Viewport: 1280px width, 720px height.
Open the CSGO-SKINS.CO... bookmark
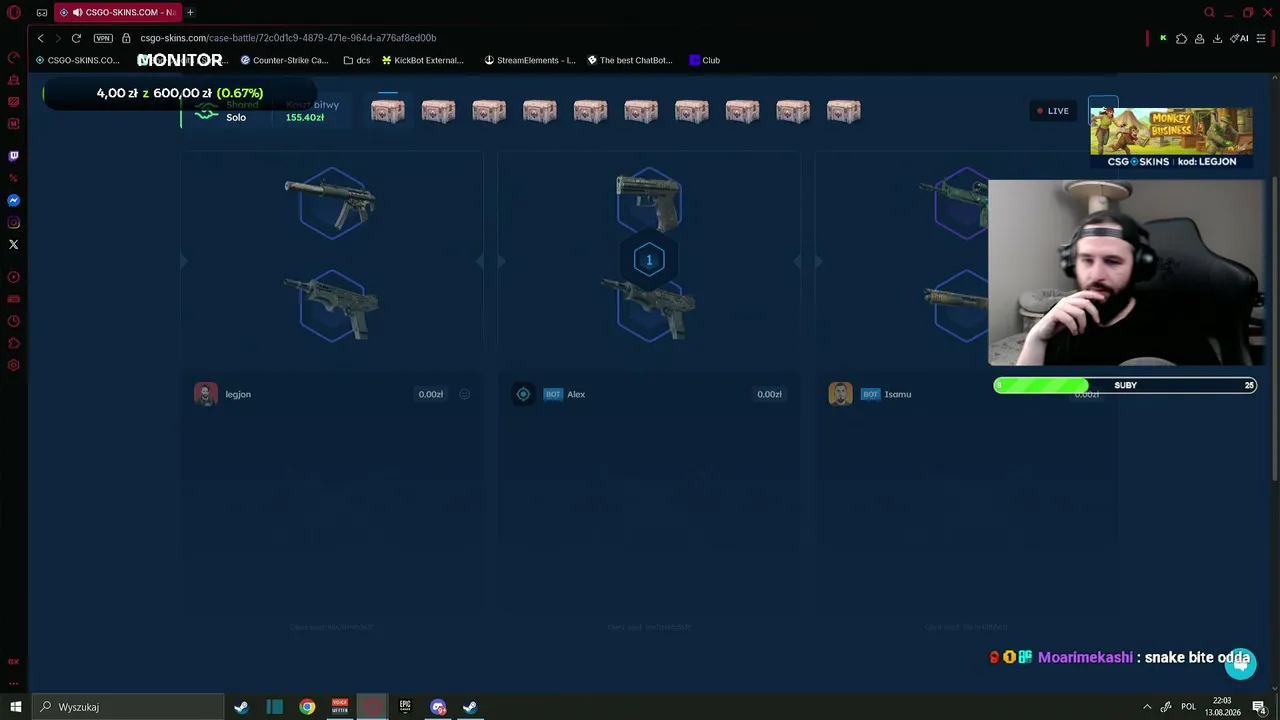click(x=78, y=60)
